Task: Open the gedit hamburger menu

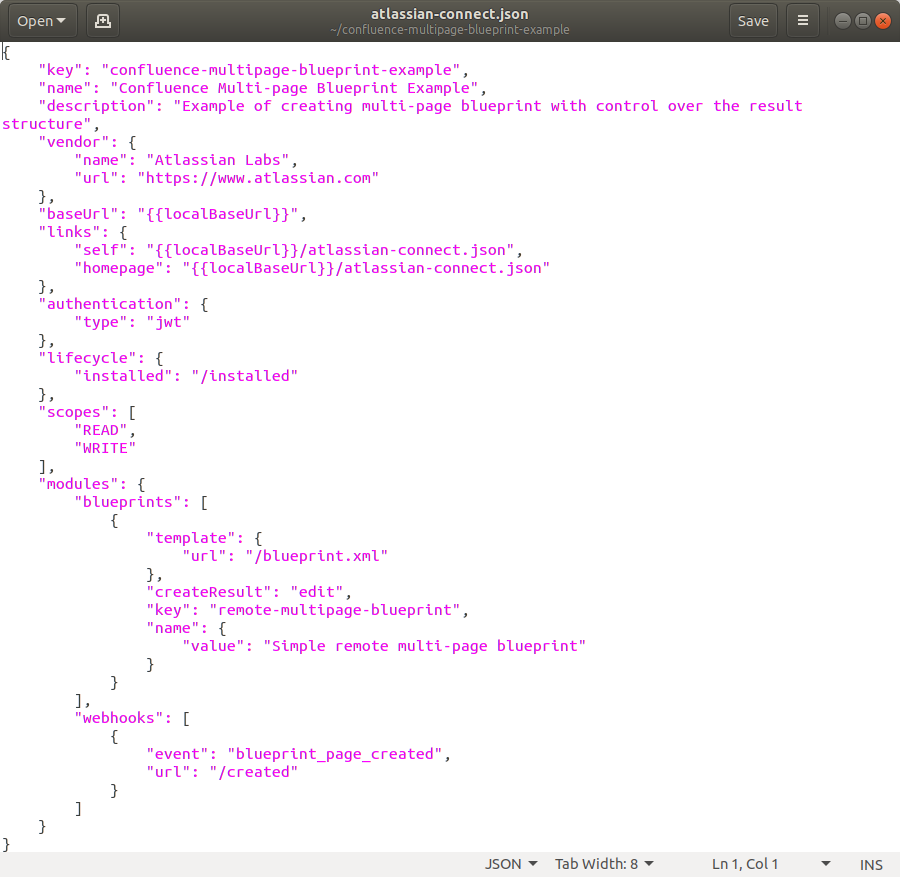Action: (803, 21)
